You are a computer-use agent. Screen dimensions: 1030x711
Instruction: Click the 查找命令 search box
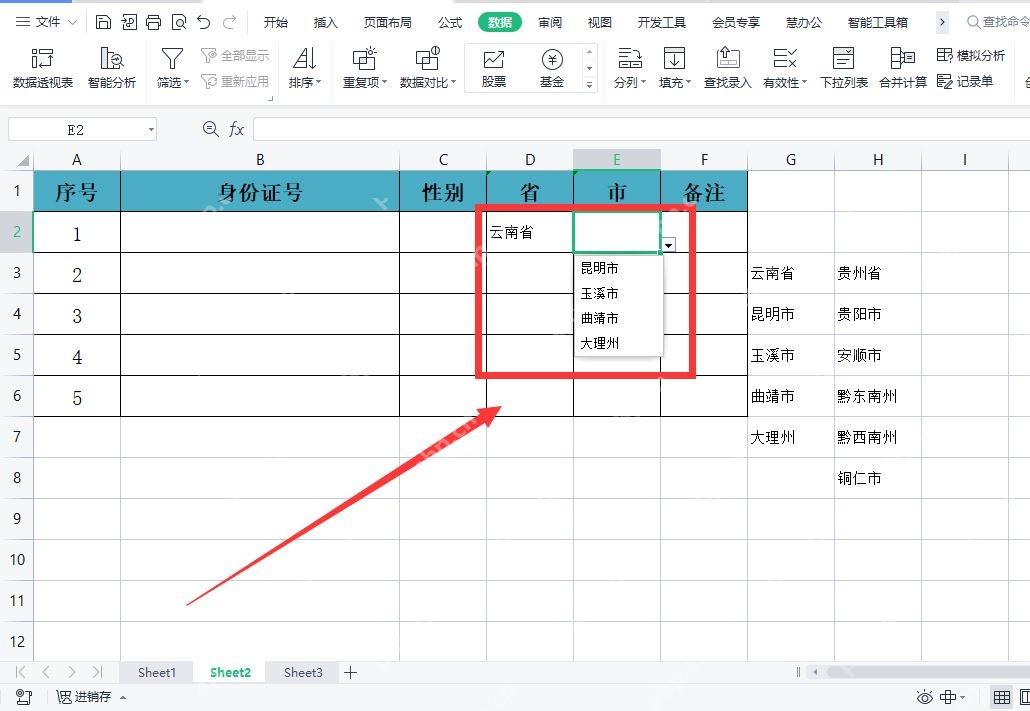point(997,22)
